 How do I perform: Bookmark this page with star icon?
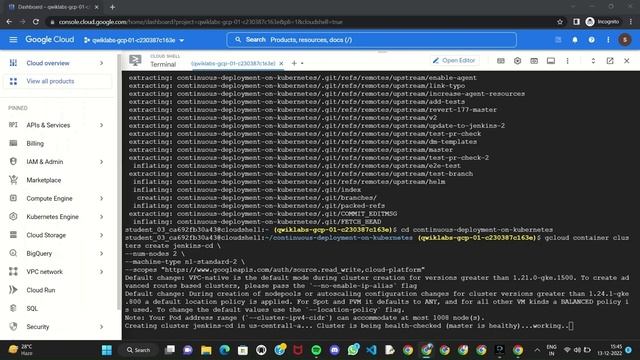pyautogui.click(x=560, y=22)
